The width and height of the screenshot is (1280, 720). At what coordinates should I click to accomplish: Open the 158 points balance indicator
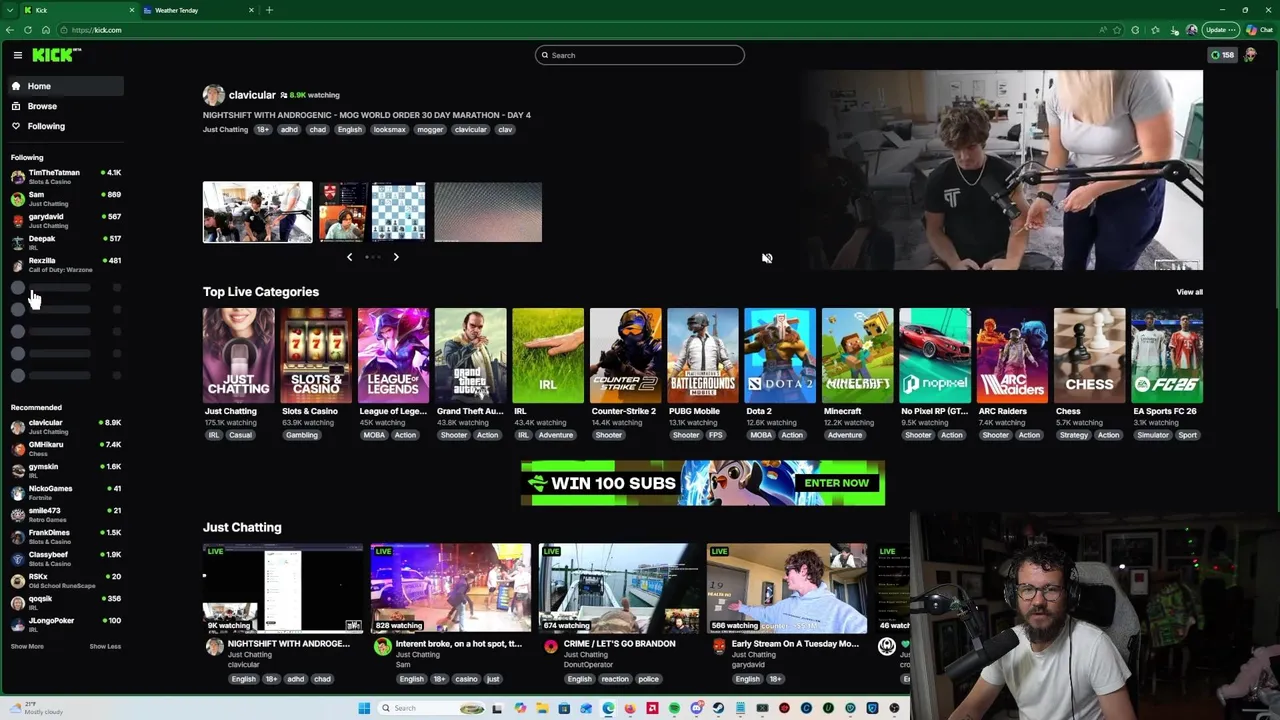tap(1222, 55)
